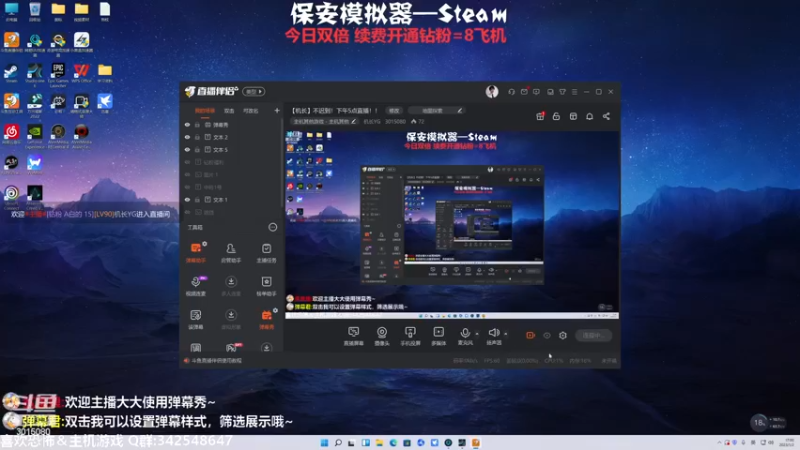Expand the mode pill next to logo

point(254,91)
